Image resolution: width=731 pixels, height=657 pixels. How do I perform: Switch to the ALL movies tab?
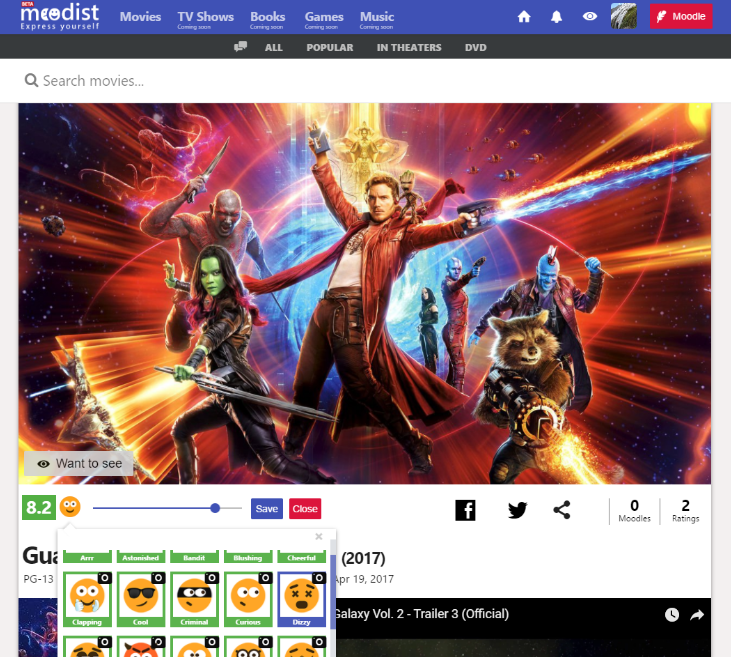tap(274, 48)
